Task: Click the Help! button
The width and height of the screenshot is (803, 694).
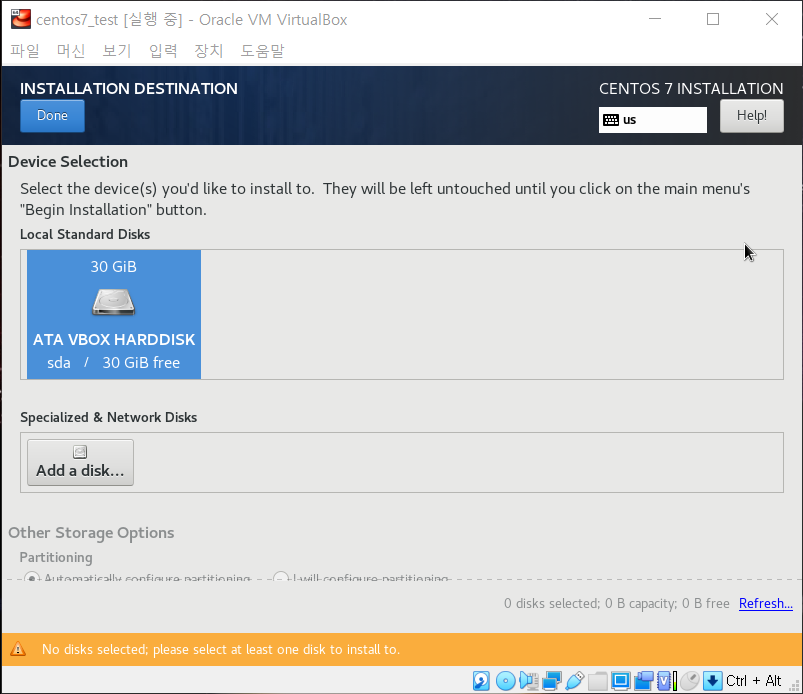Action: tap(752, 116)
